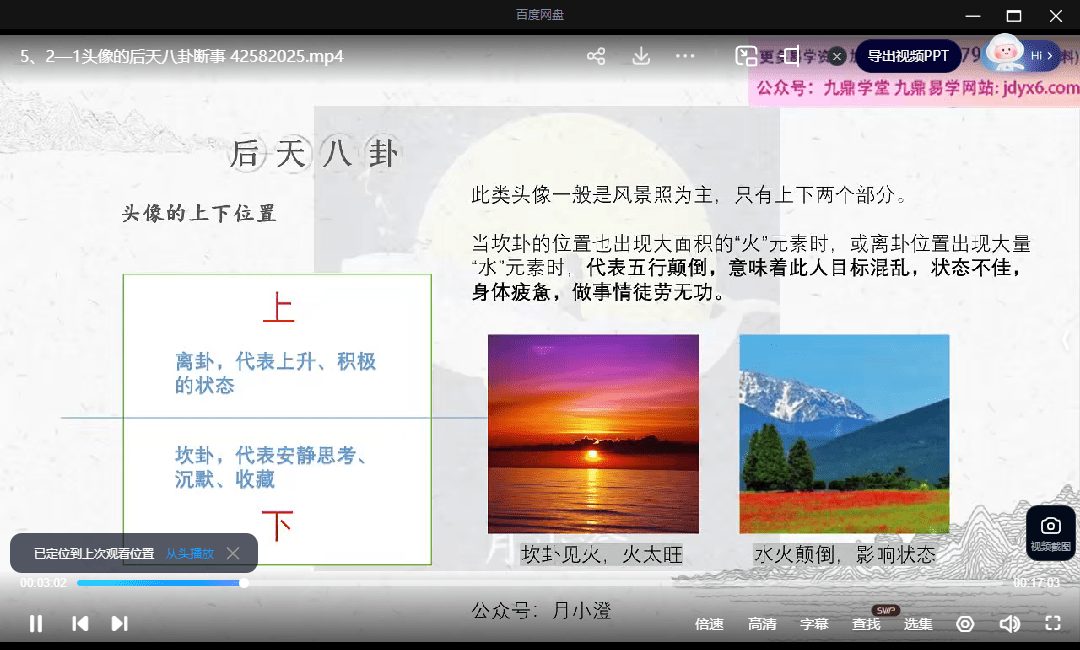Switch to picture-in-picture mini window
Image resolution: width=1080 pixels, height=650 pixels.
tap(746, 56)
